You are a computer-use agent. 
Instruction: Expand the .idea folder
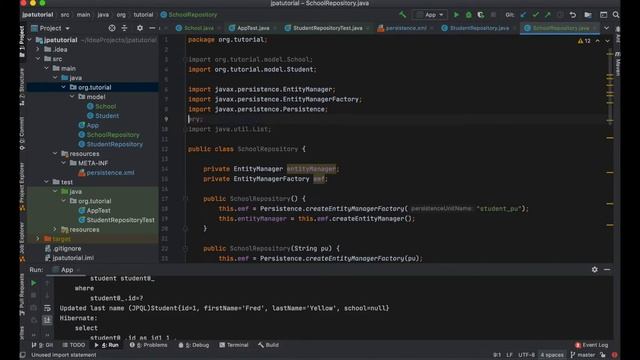tap(38, 49)
